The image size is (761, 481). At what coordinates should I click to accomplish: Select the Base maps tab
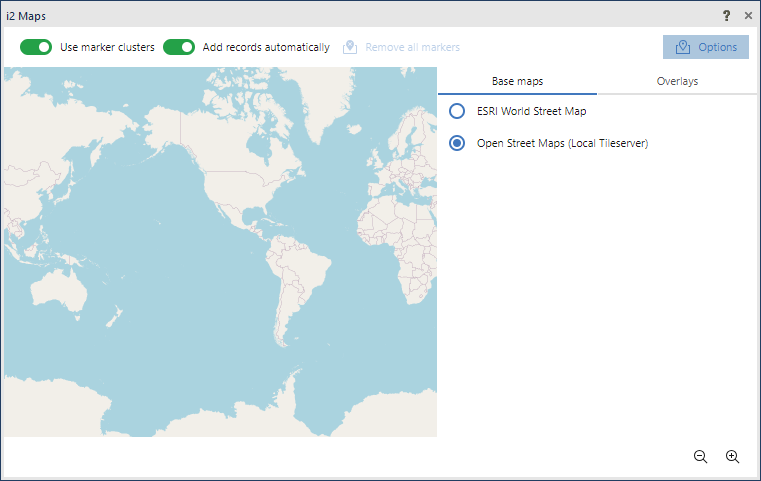[517, 81]
